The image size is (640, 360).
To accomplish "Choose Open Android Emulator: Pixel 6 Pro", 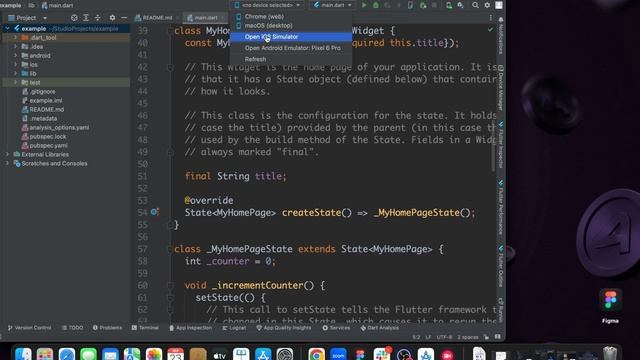I will [x=291, y=48].
